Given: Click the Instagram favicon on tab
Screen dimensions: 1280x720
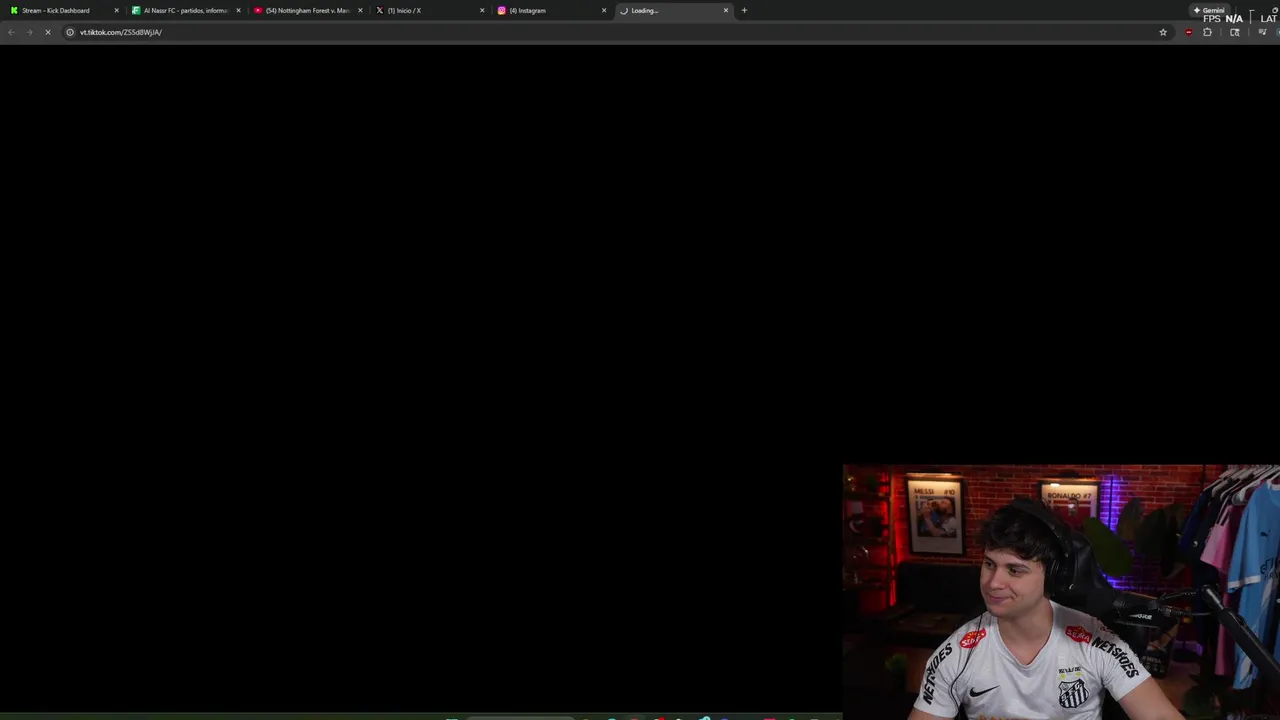Looking at the screenshot, I should (501, 10).
